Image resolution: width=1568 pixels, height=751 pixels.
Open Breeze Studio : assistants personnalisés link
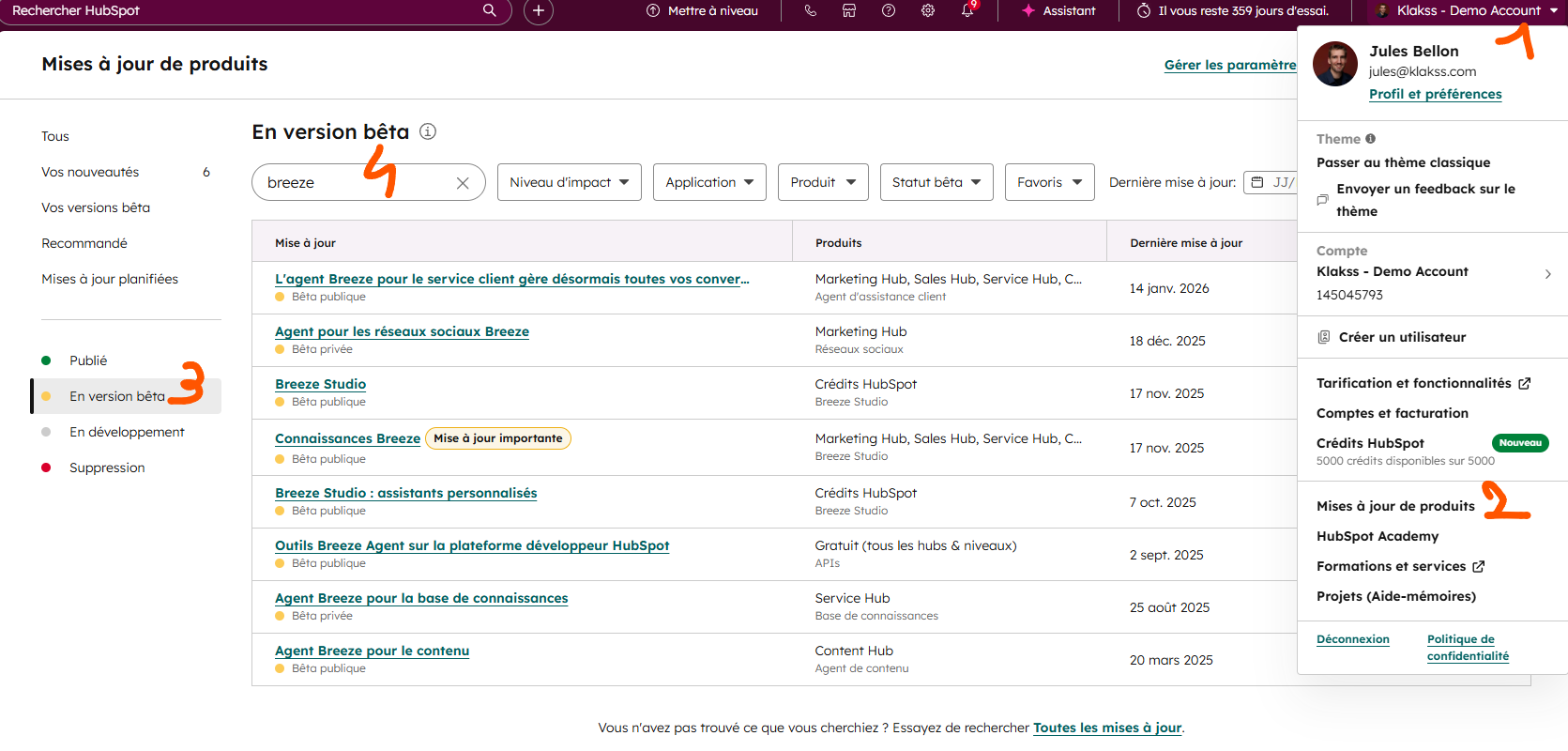405,493
